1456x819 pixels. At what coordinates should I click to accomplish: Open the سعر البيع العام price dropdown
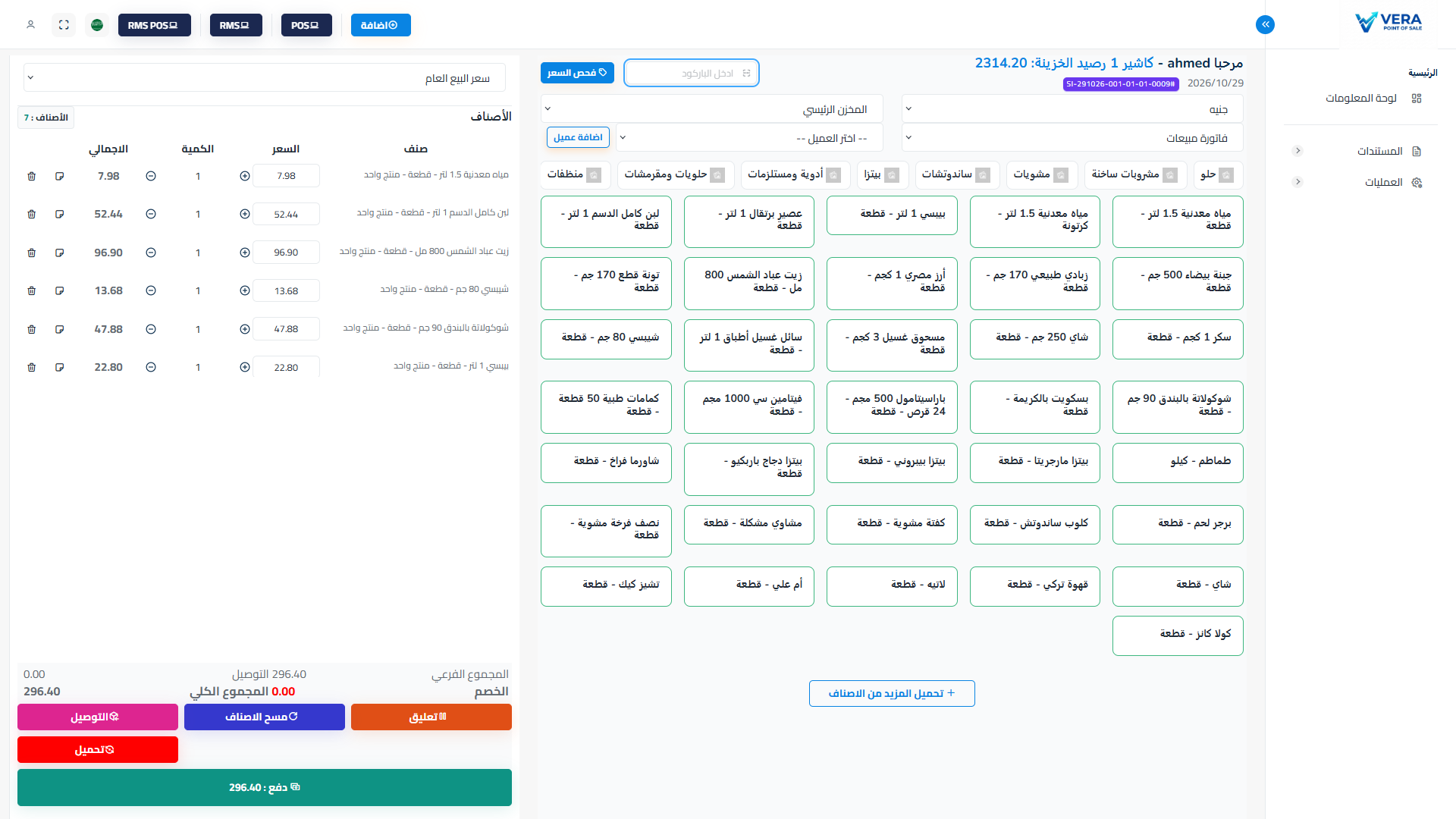pyautogui.click(x=265, y=77)
